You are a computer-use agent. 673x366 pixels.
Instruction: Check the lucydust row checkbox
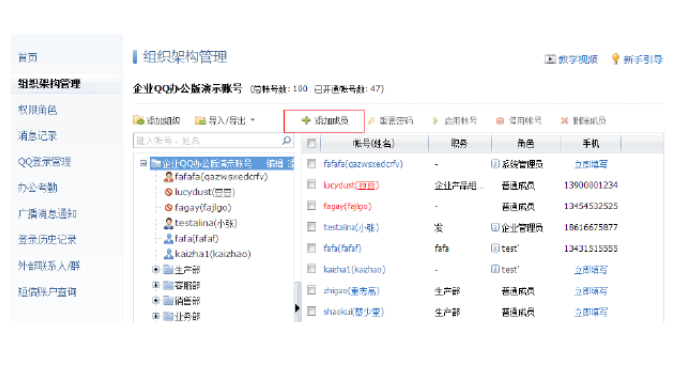[x=312, y=185]
